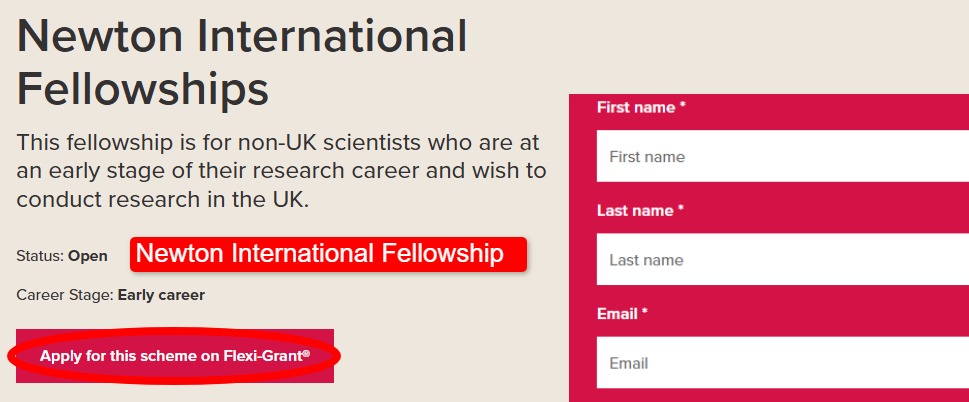Click the "Last name *" field label
969x402 pixels.
[x=636, y=210]
